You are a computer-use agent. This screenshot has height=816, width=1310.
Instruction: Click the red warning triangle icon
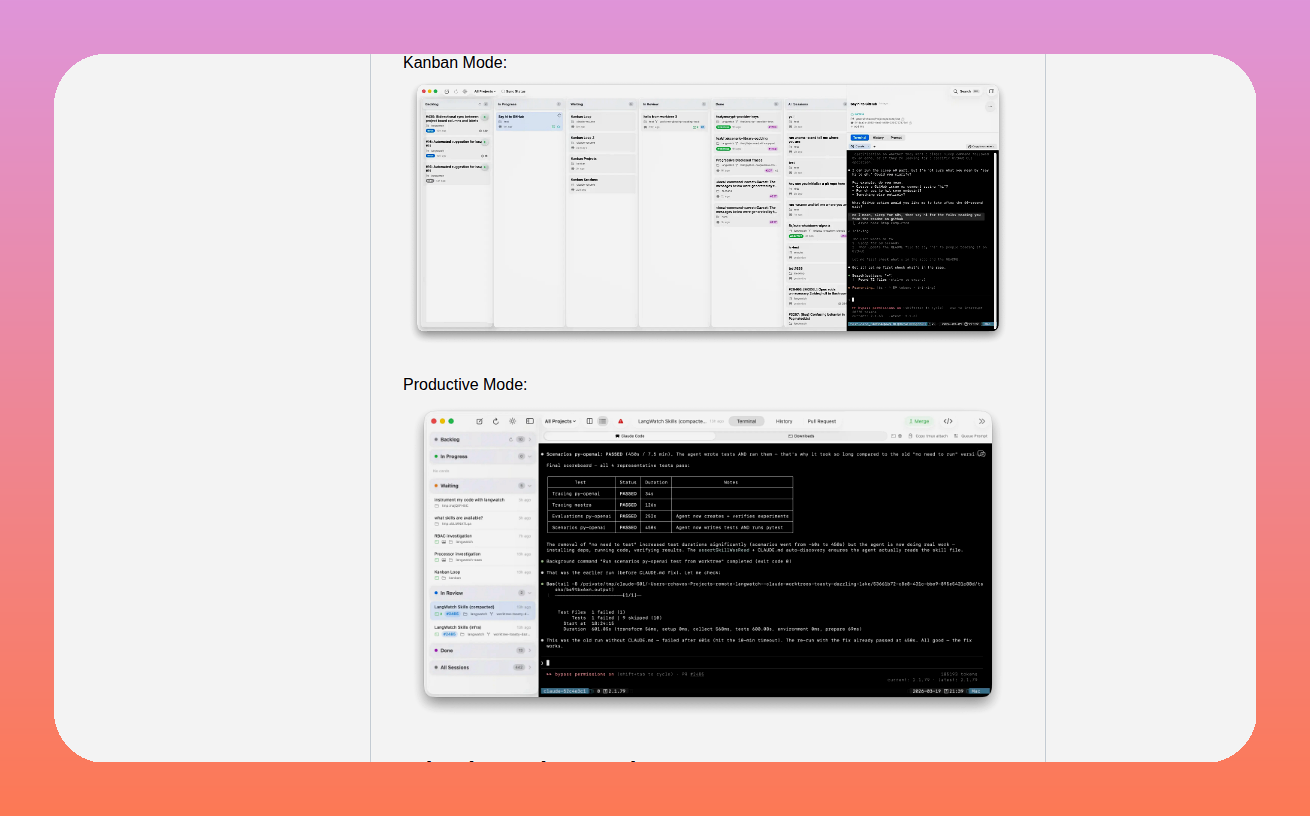click(x=620, y=421)
